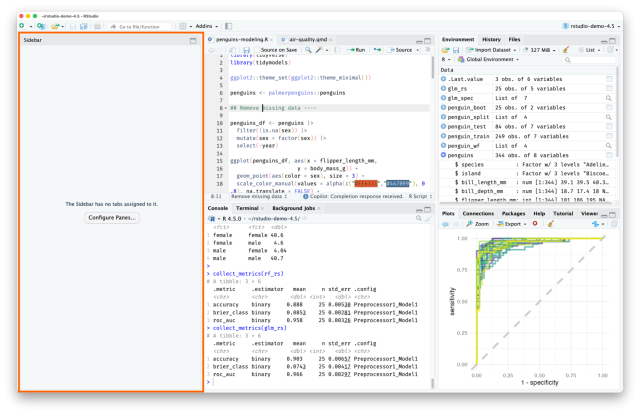Open the Global Environment dropdown

[489, 60]
